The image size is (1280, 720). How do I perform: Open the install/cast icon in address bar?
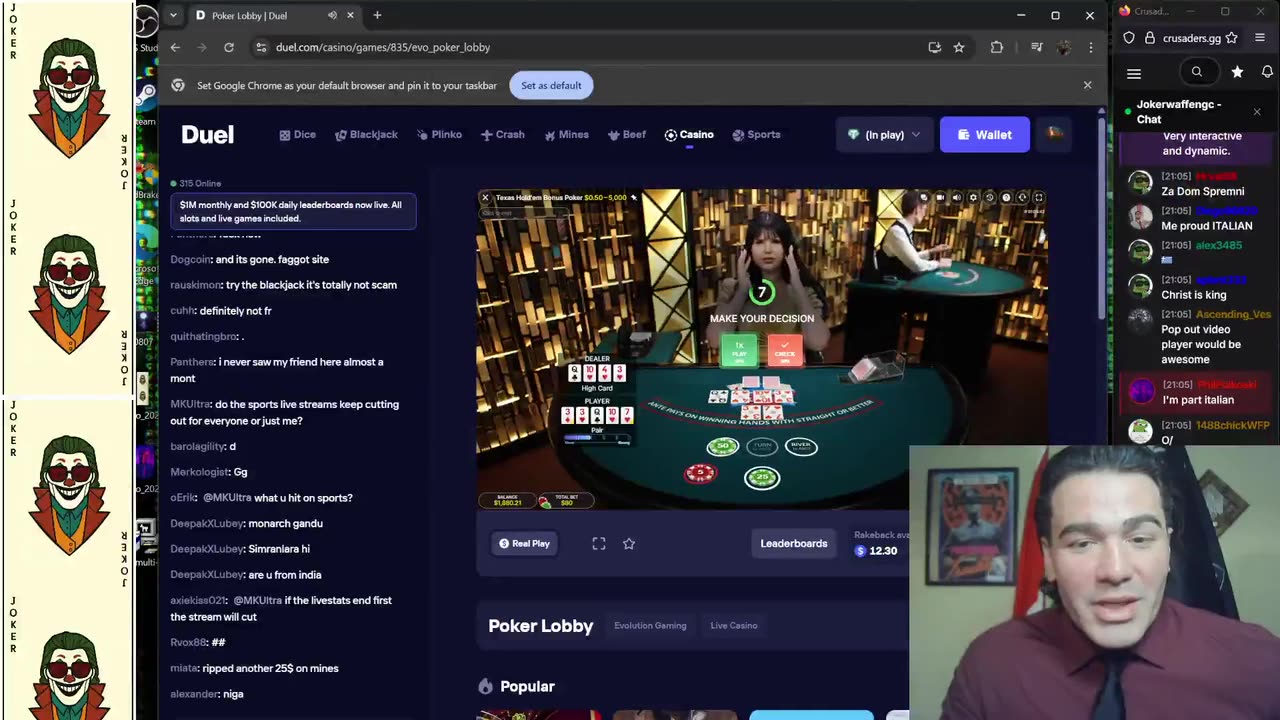click(x=935, y=47)
